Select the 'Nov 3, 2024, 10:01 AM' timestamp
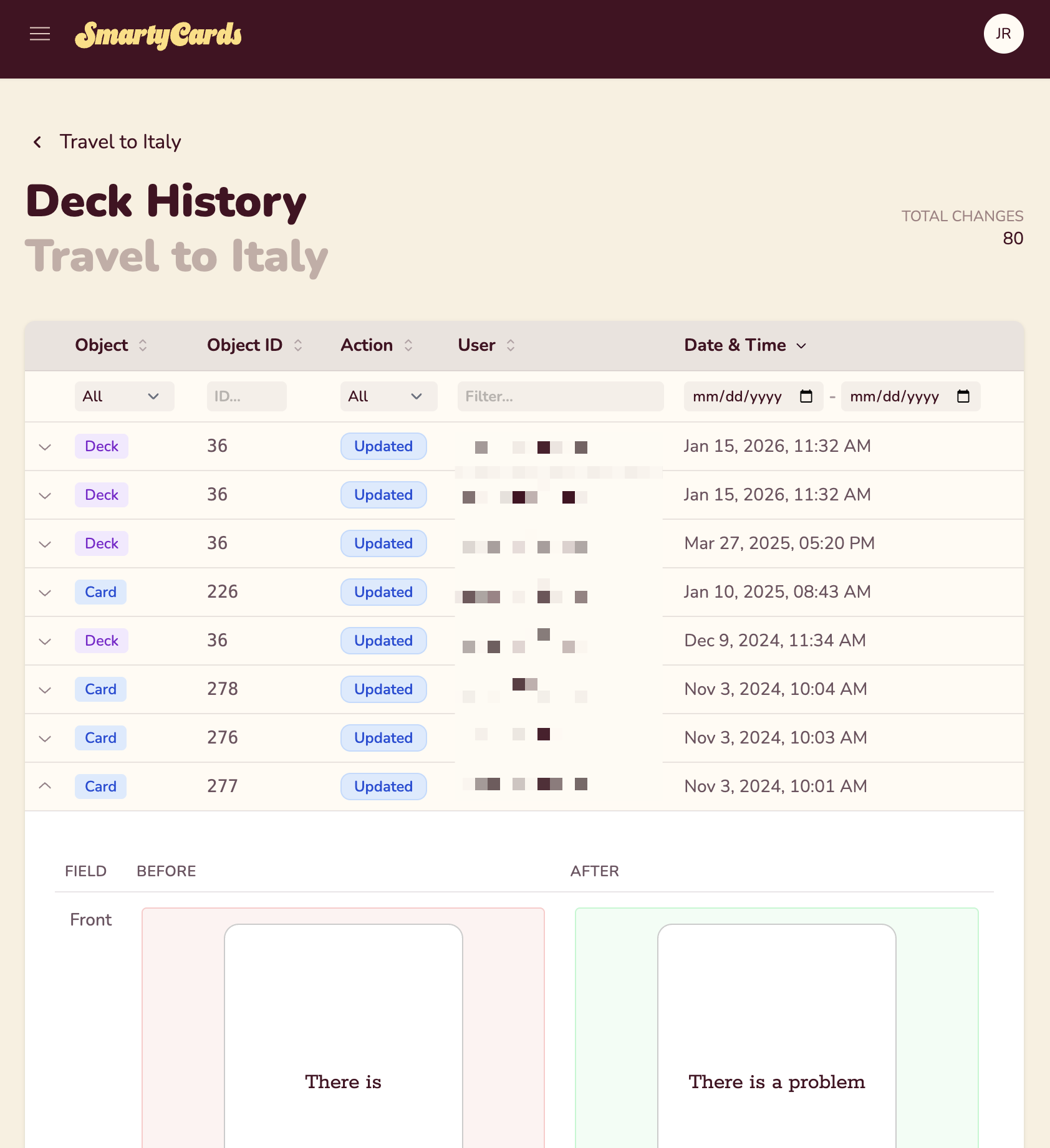Screen dimensions: 1050x1148 pyautogui.click(x=776, y=786)
